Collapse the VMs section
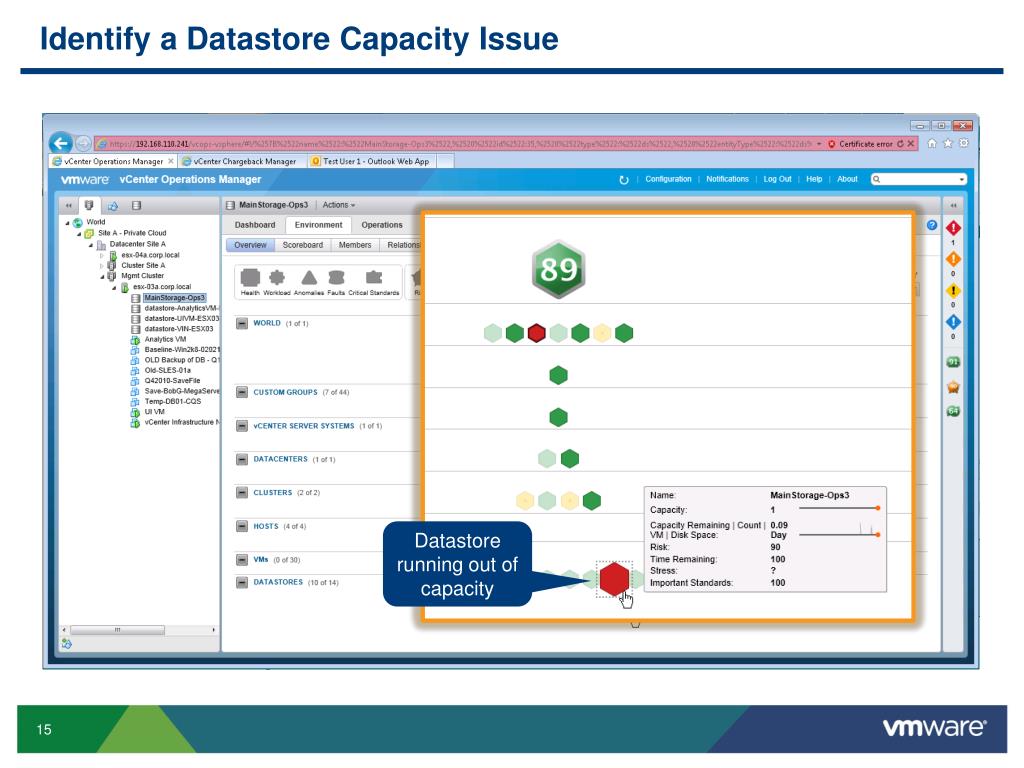Viewport: 1024px width, 768px height. click(242, 560)
